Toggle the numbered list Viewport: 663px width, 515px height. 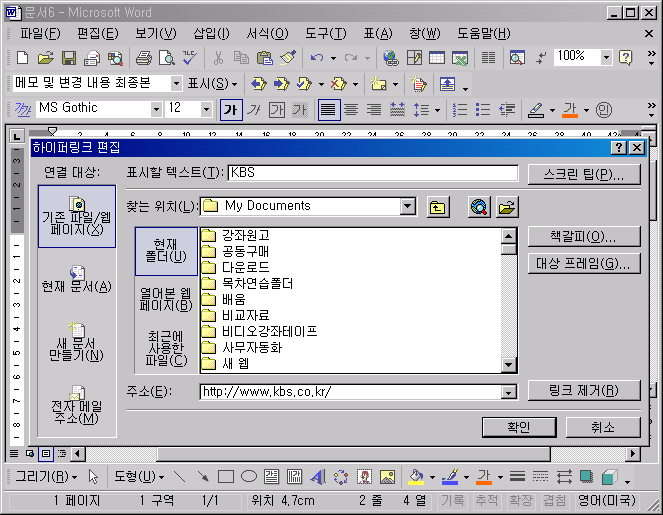[460, 110]
